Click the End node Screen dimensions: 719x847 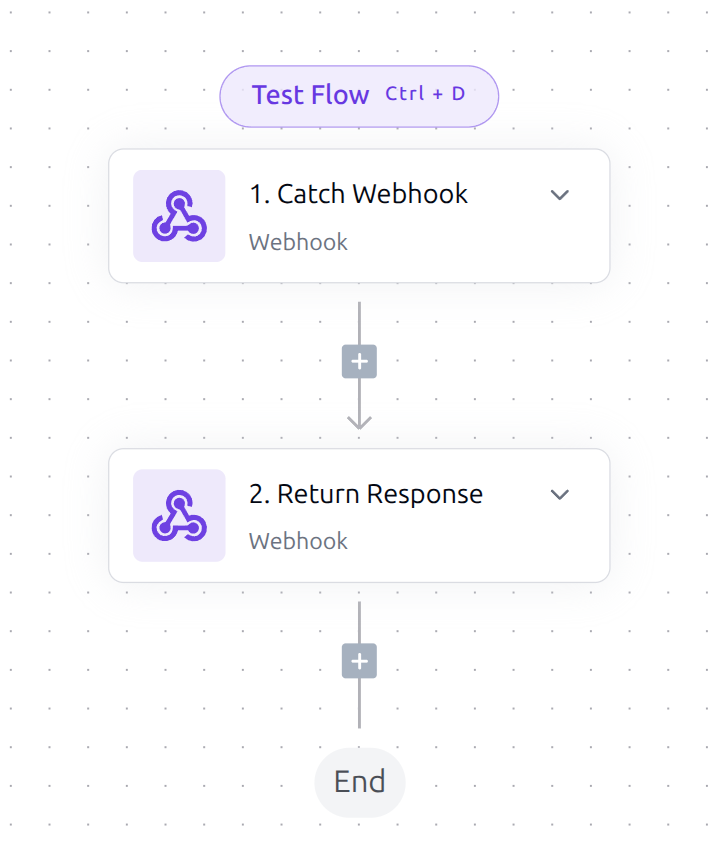(359, 782)
